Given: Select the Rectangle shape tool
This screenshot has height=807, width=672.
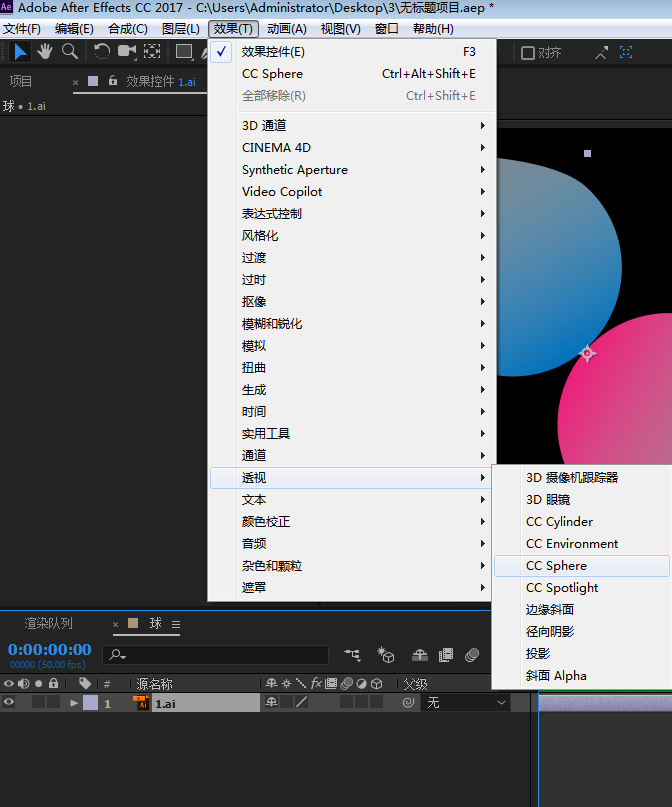Looking at the screenshot, I should click(184, 52).
